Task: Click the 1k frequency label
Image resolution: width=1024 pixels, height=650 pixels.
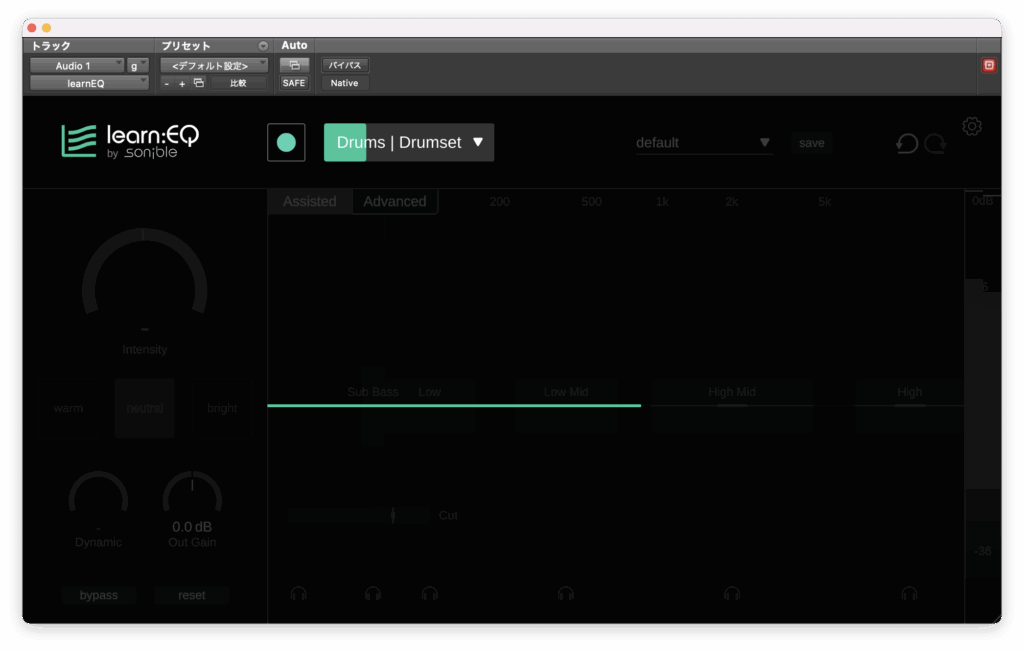Action: click(662, 202)
